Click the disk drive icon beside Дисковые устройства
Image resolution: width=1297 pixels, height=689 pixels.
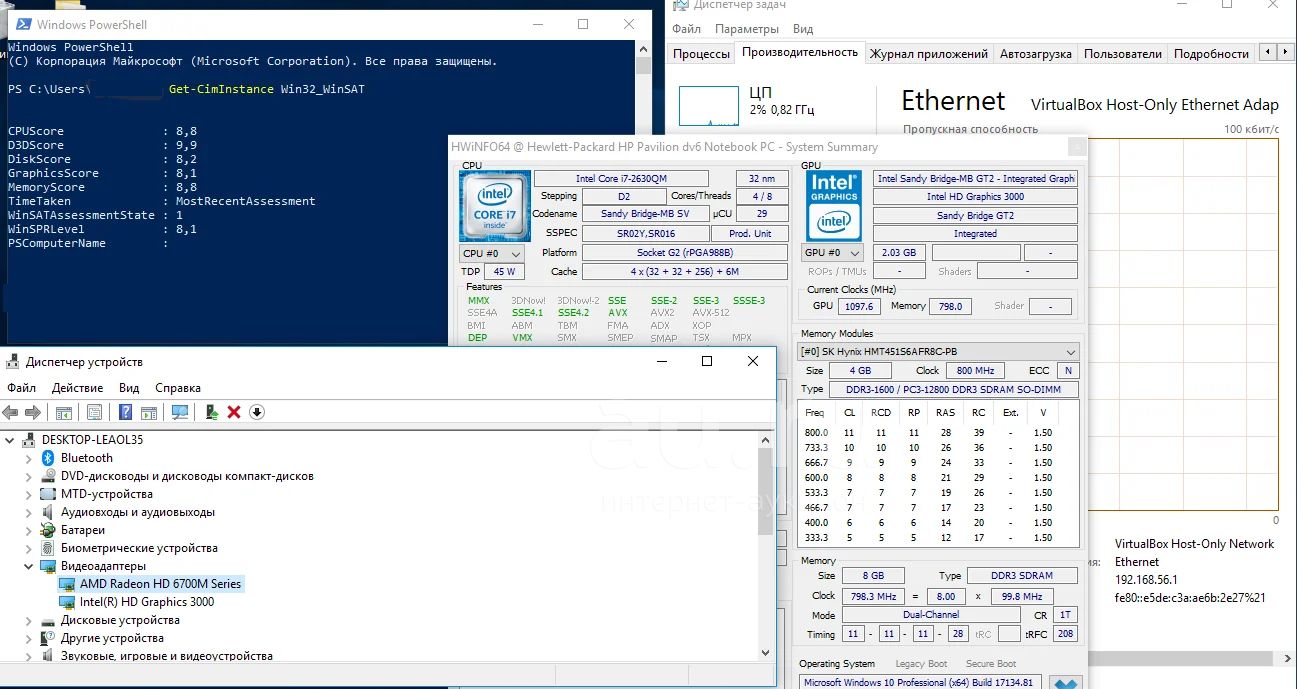coord(47,620)
